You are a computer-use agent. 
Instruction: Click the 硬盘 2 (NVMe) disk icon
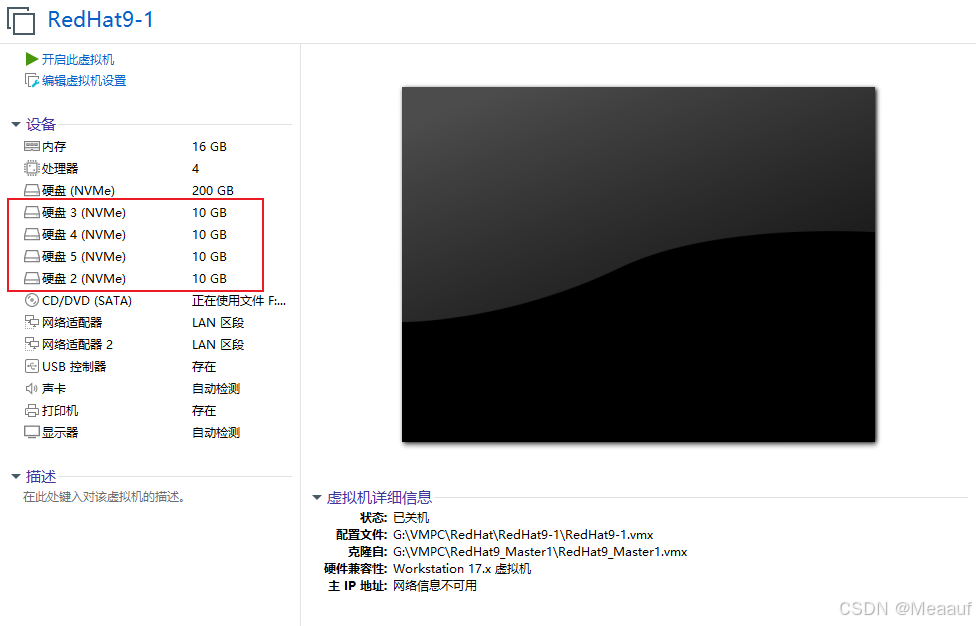point(32,278)
